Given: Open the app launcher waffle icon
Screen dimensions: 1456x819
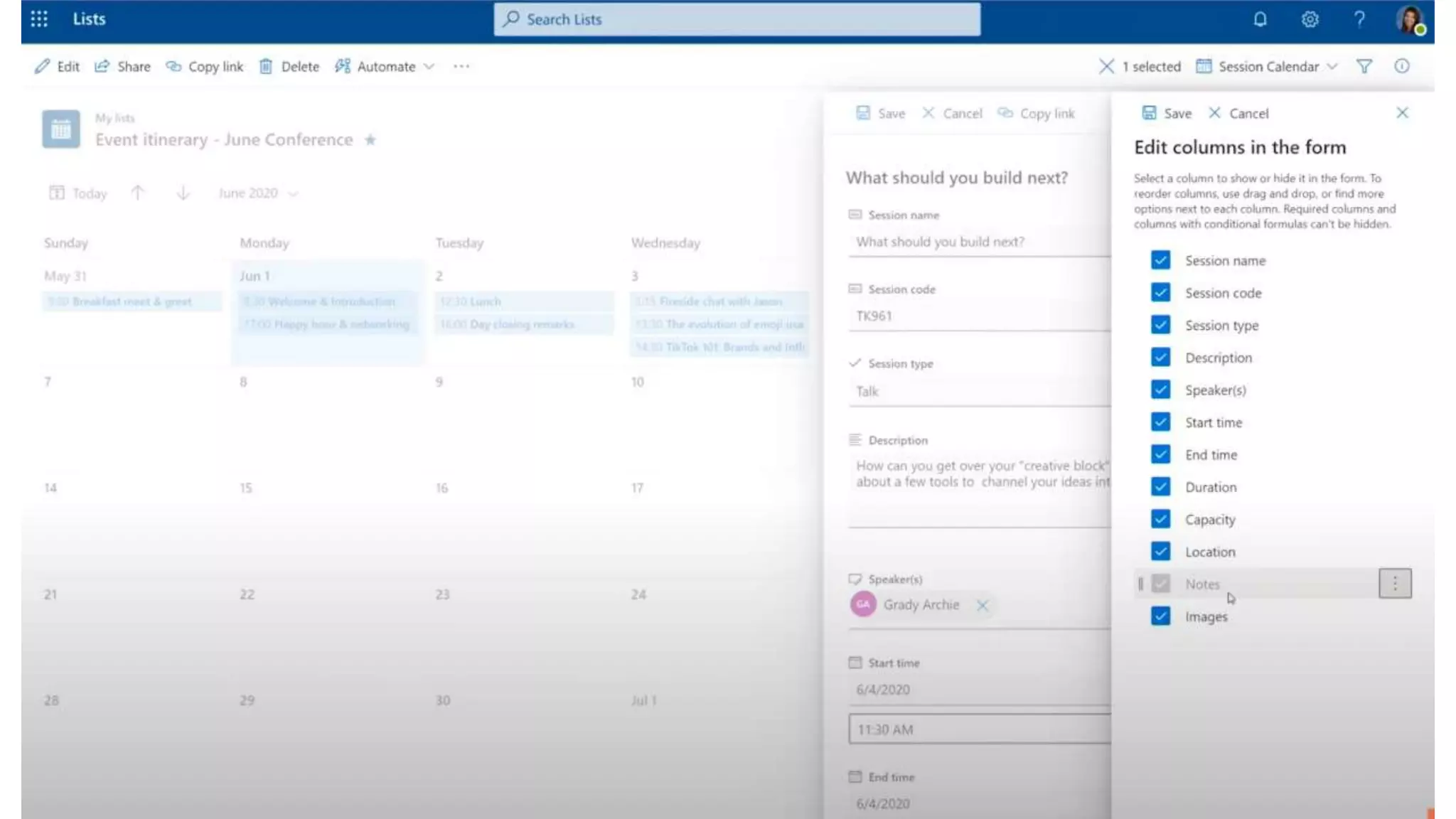Looking at the screenshot, I should (39, 19).
